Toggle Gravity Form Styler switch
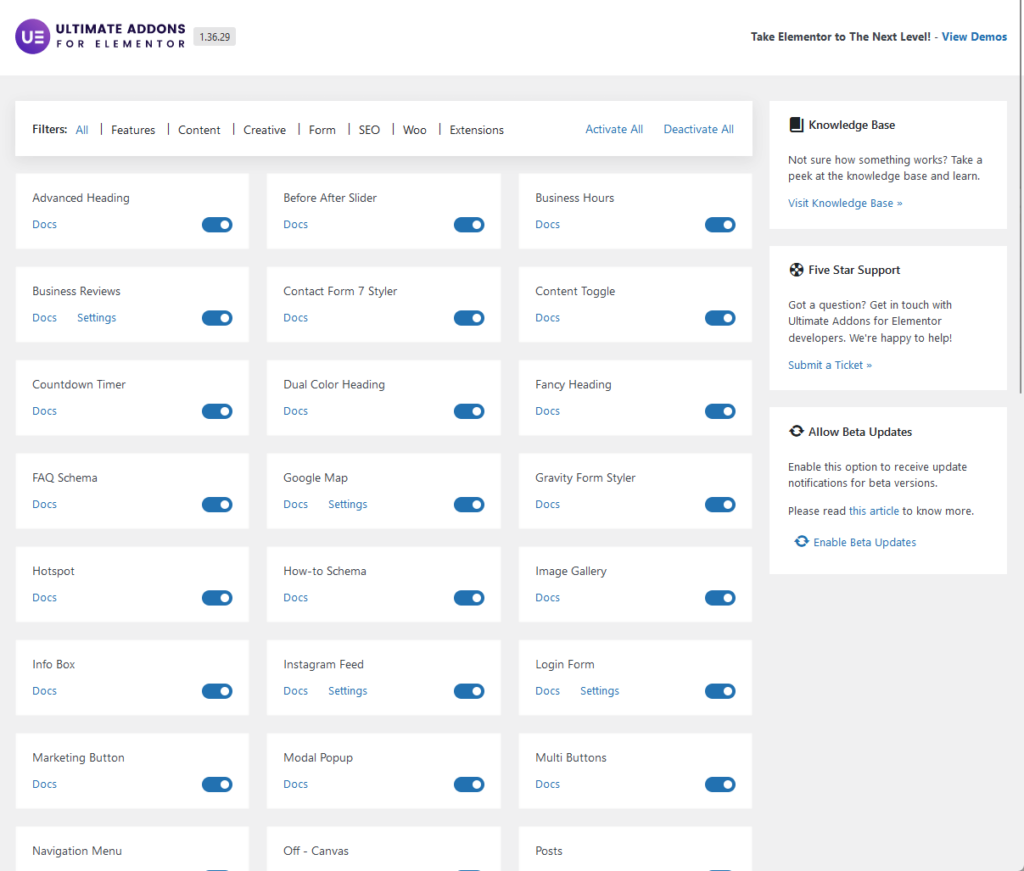1024x871 pixels. click(720, 505)
